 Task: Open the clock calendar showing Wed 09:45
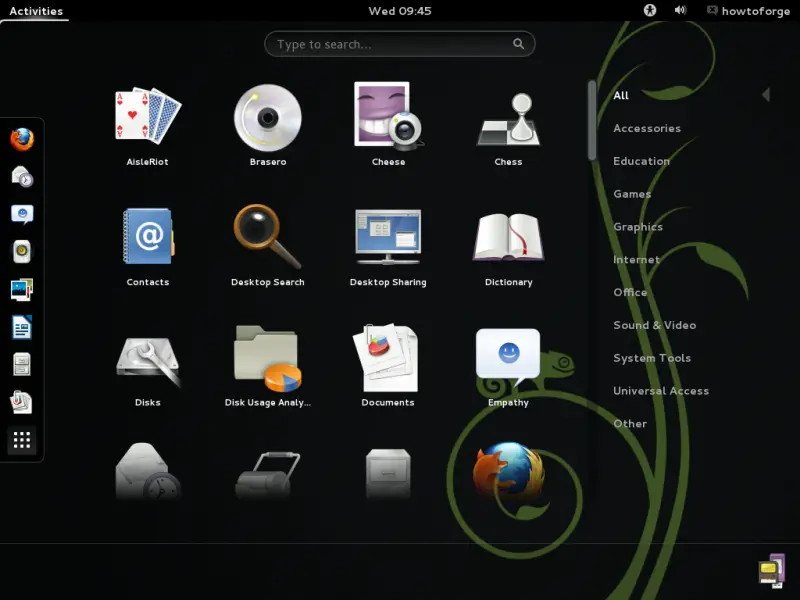[x=400, y=11]
